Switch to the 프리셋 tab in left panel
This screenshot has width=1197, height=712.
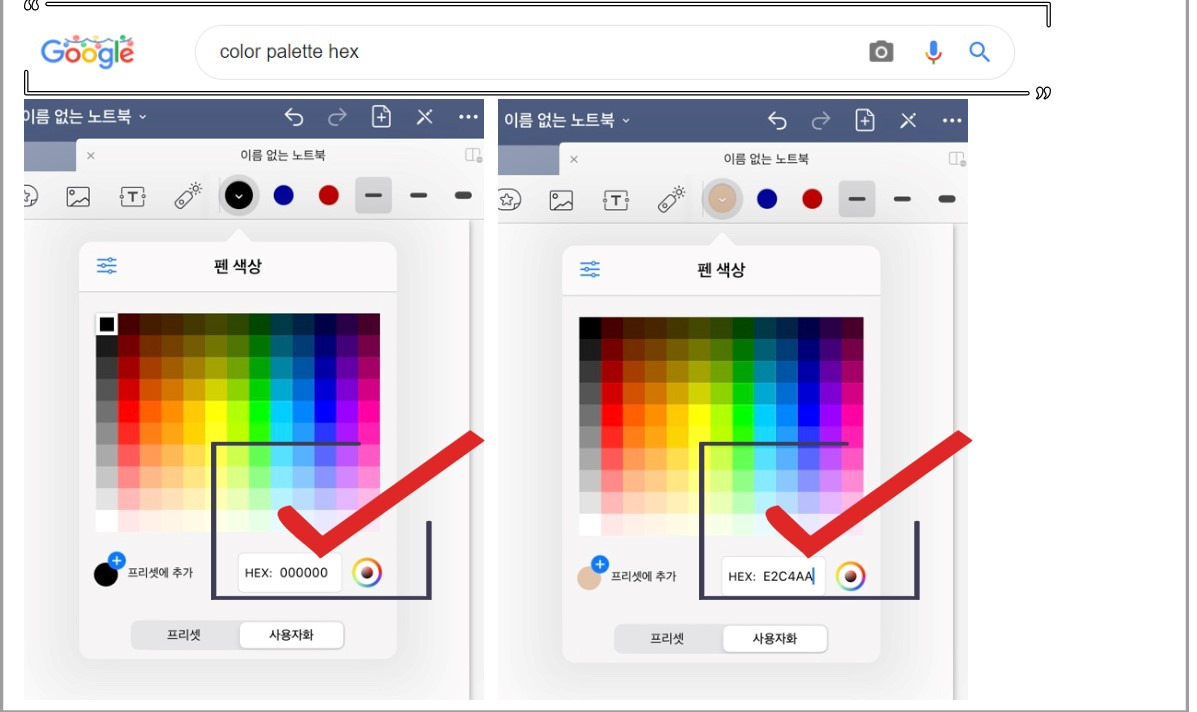(184, 635)
